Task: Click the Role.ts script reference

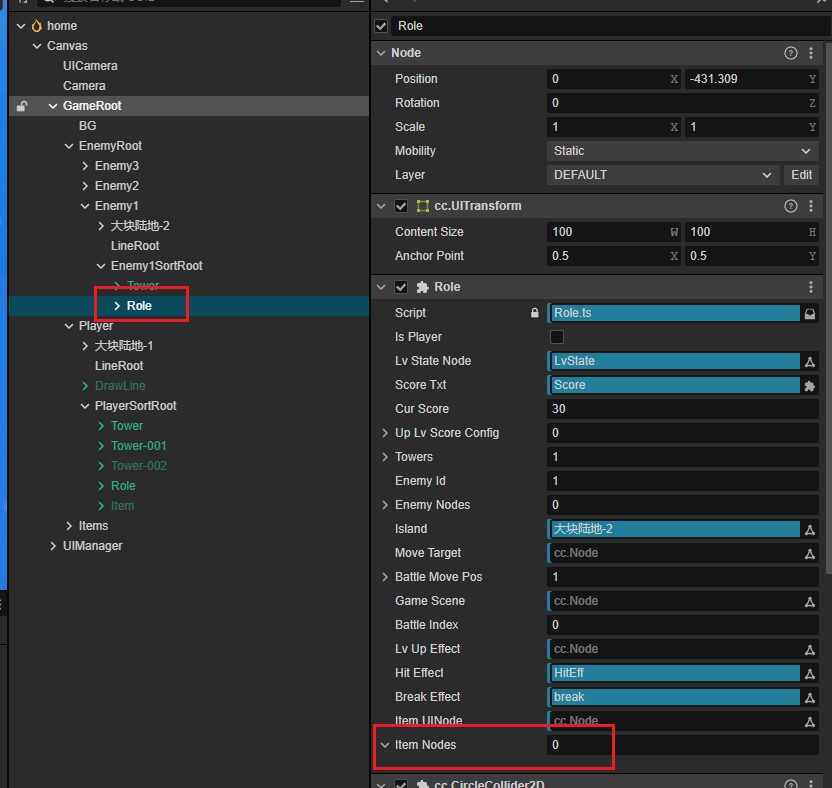Action: pos(674,313)
